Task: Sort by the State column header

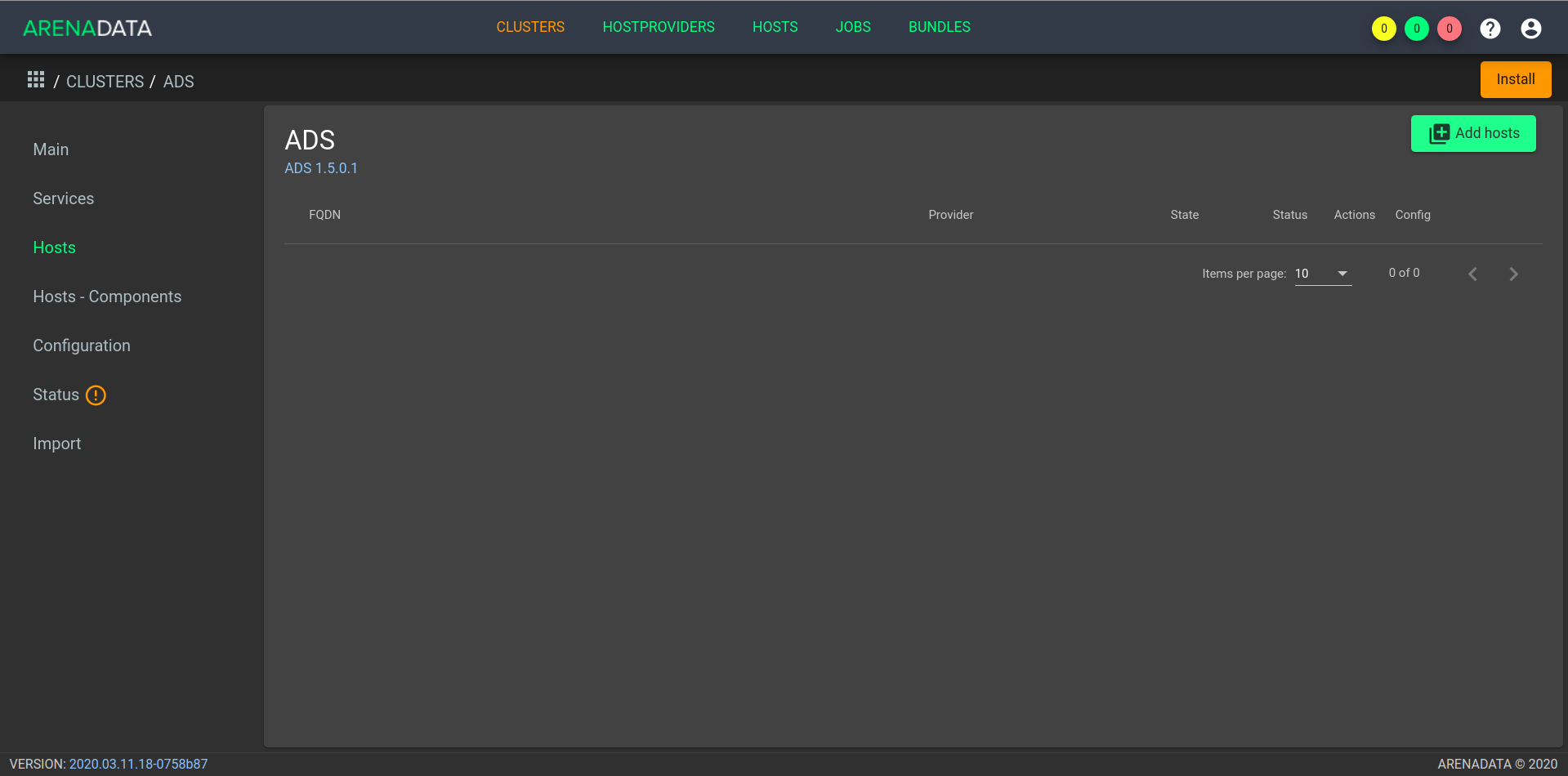Action: click(x=1184, y=215)
